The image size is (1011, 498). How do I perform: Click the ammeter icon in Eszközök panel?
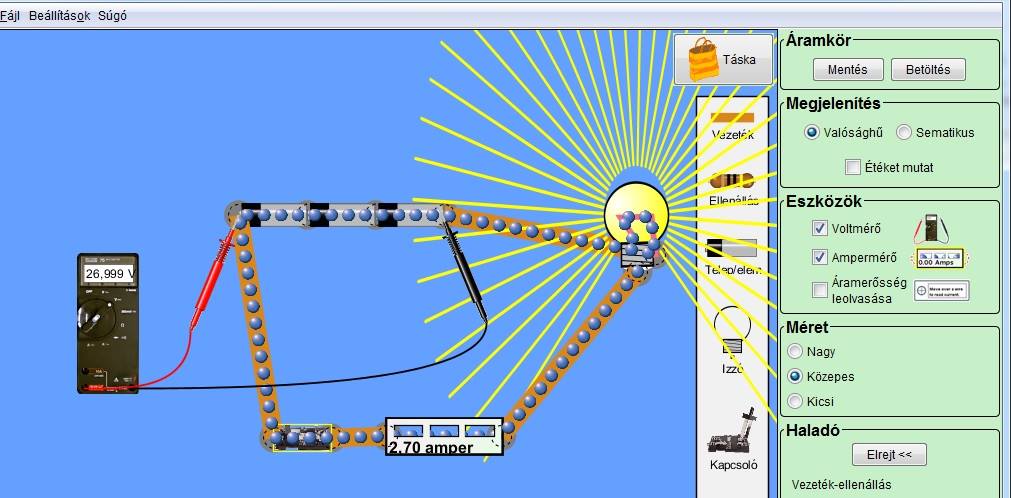tap(939, 258)
